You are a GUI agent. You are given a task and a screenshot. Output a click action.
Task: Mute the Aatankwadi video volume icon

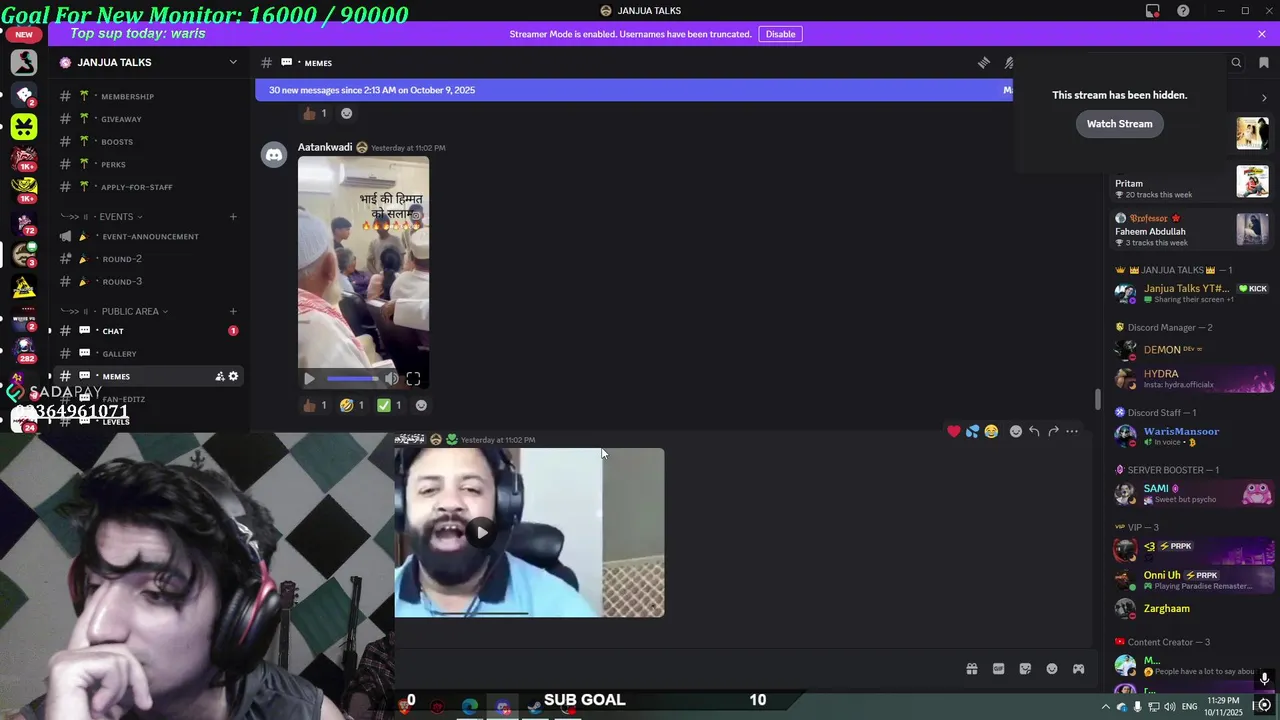[x=392, y=378]
